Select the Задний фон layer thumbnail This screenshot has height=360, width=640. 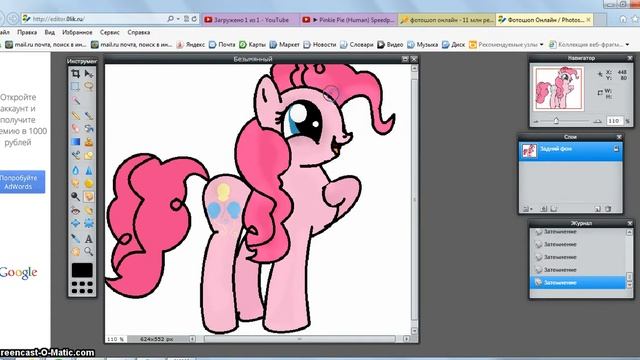[x=529, y=151]
